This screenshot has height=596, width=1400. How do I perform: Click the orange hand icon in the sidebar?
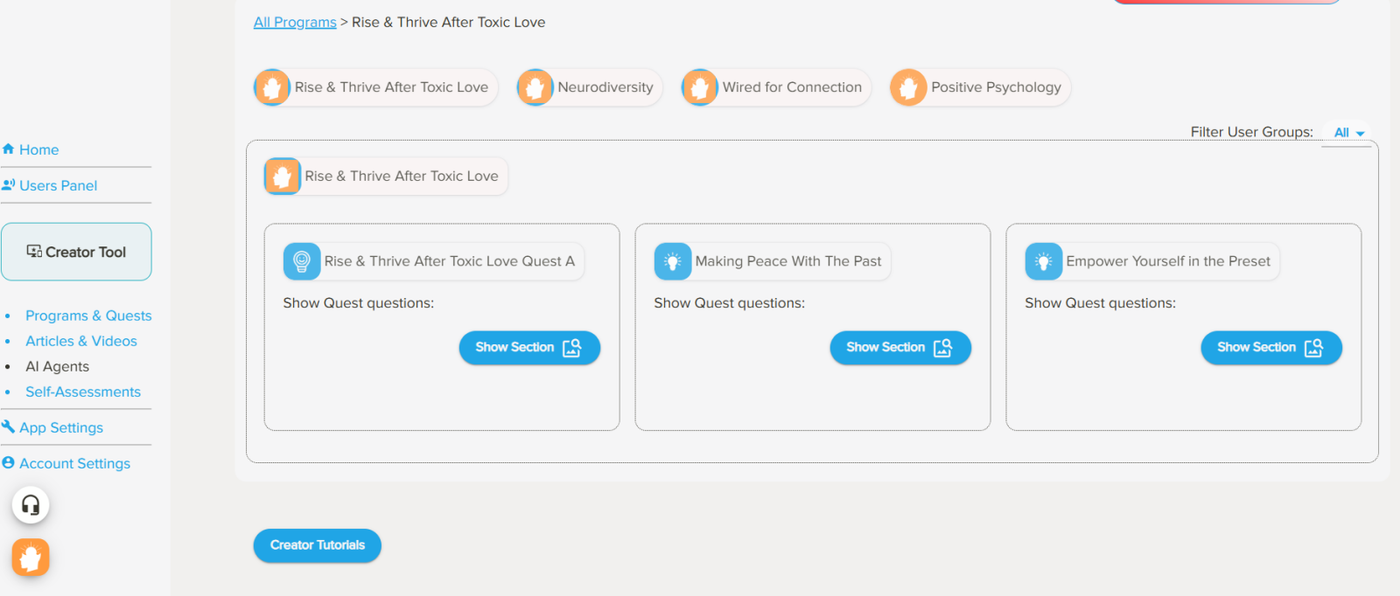31,557
